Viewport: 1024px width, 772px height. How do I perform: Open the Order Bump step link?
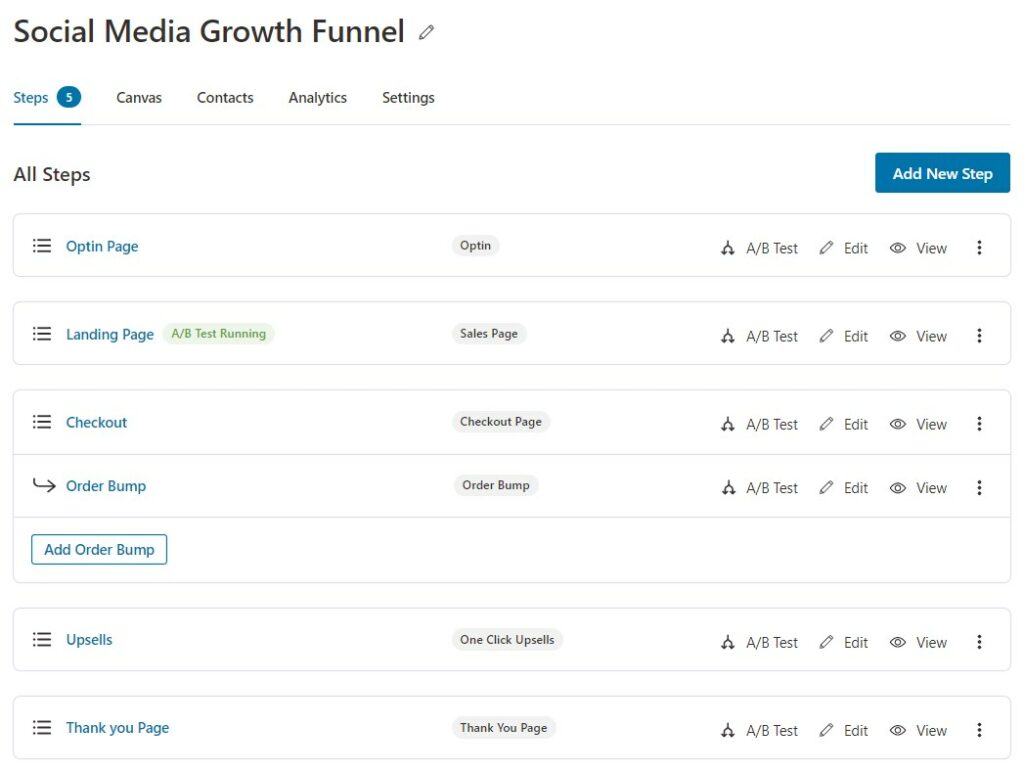(106, 486)
